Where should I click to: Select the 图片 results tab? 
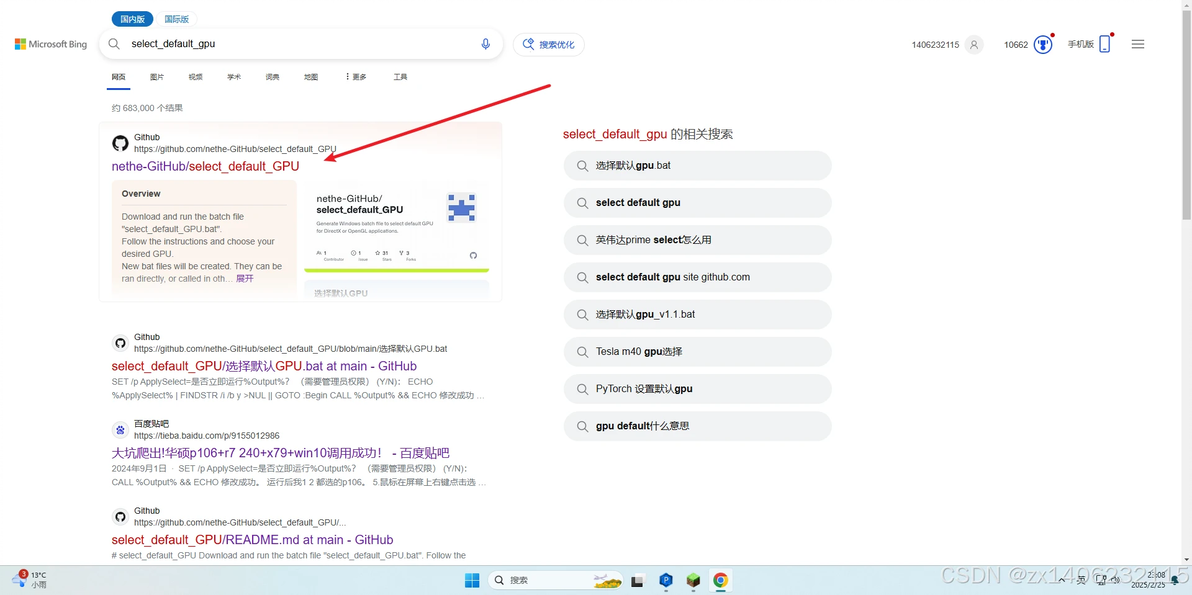[157, 78]
